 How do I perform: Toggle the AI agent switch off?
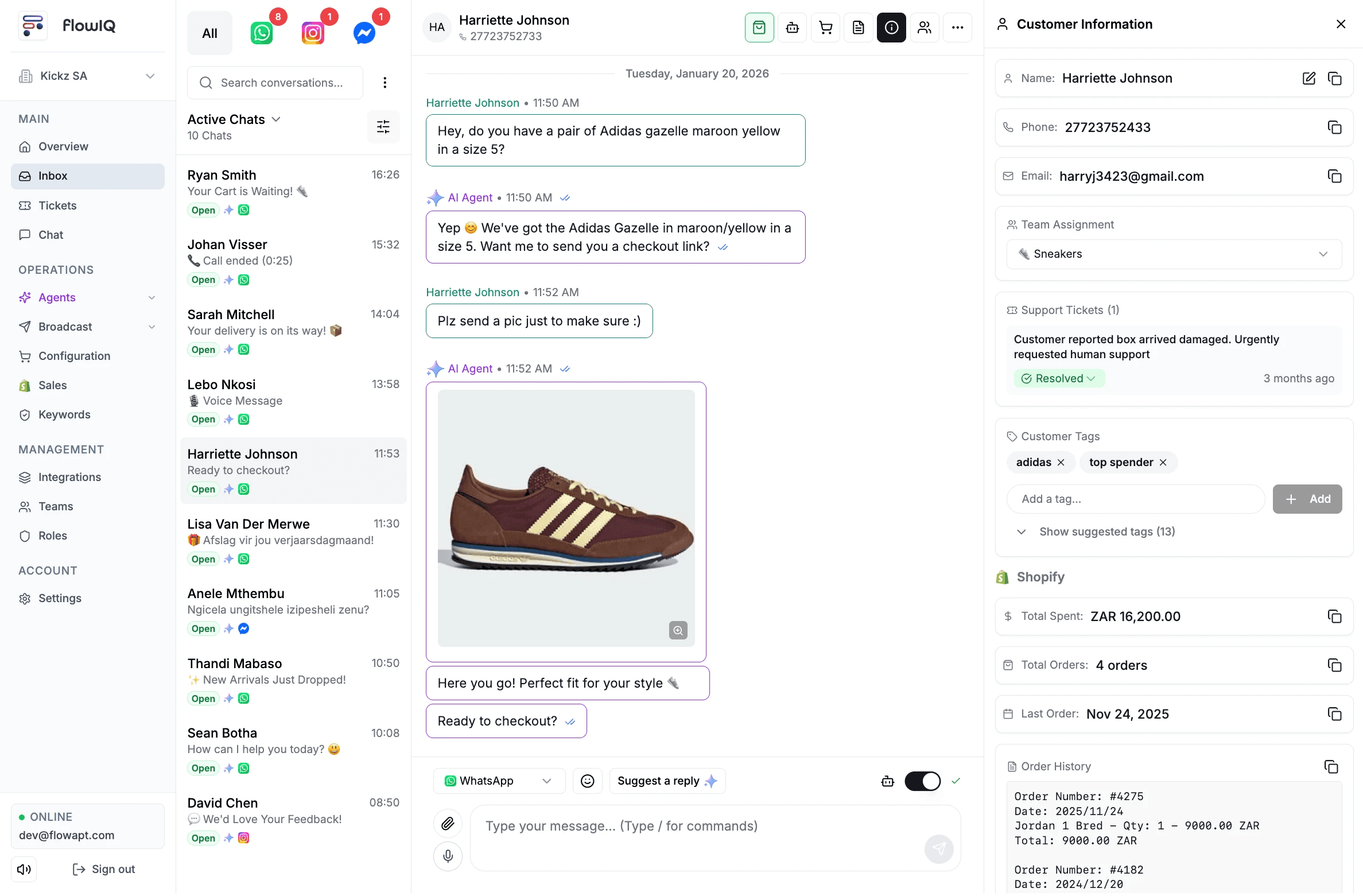point(922,781)
